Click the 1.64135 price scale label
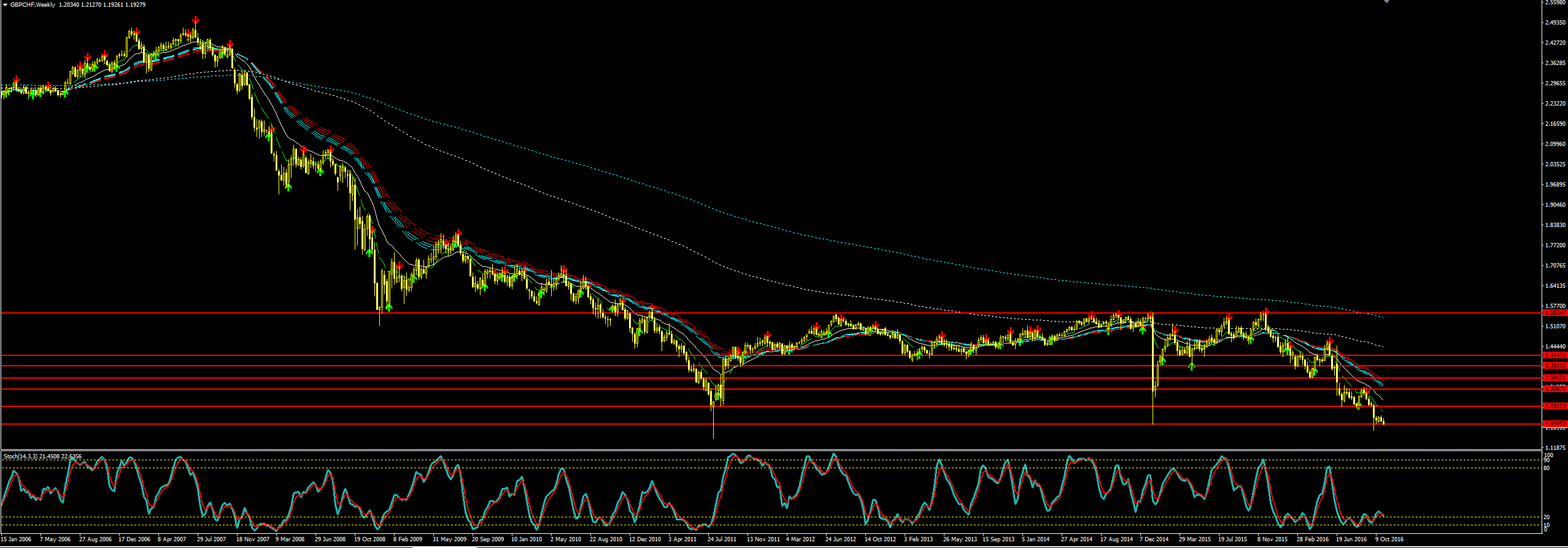 (1555, 286)
